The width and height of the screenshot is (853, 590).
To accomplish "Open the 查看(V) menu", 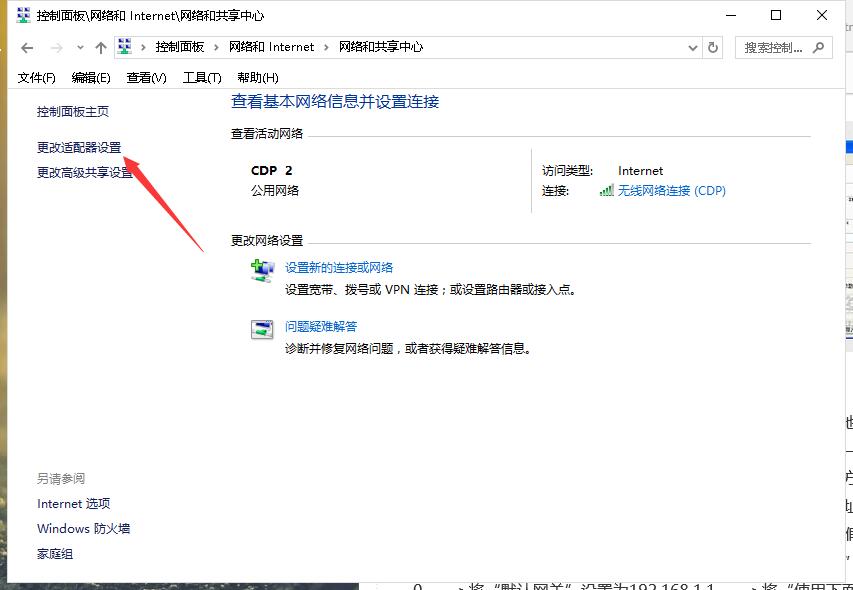I will click(x=146, y=78).
